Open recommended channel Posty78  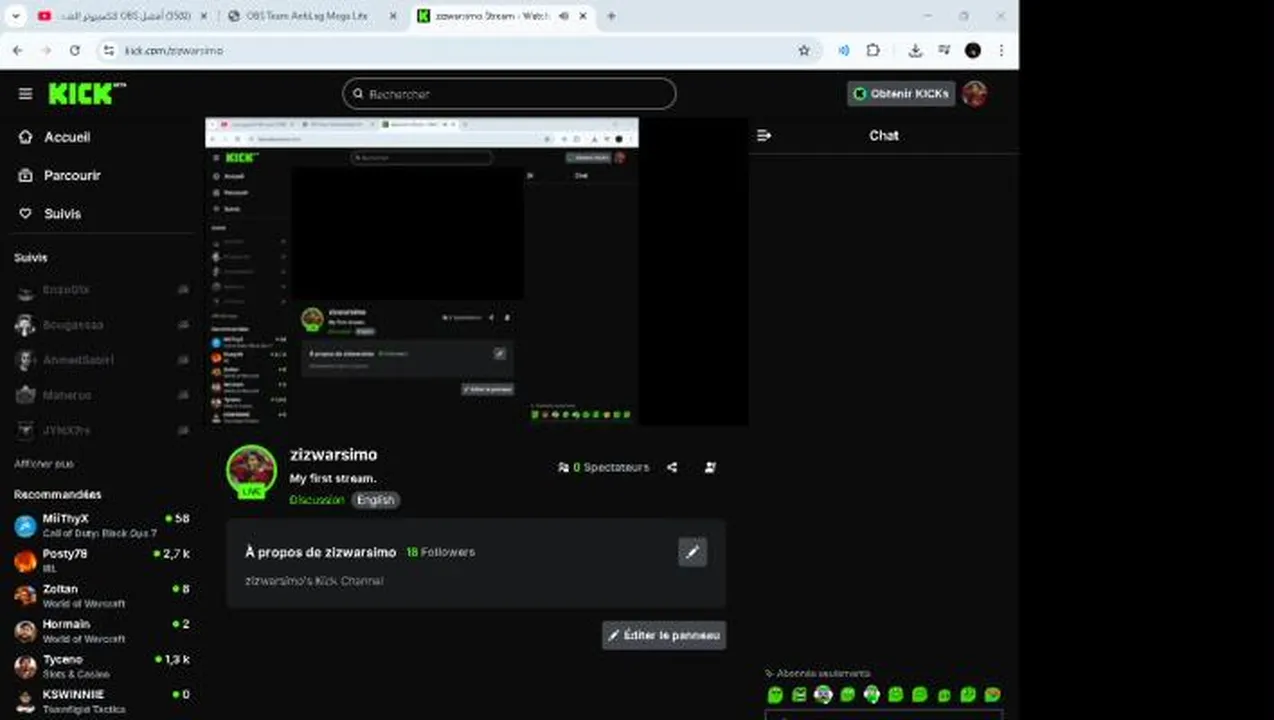pyautogui.click(x=101, y=560)
